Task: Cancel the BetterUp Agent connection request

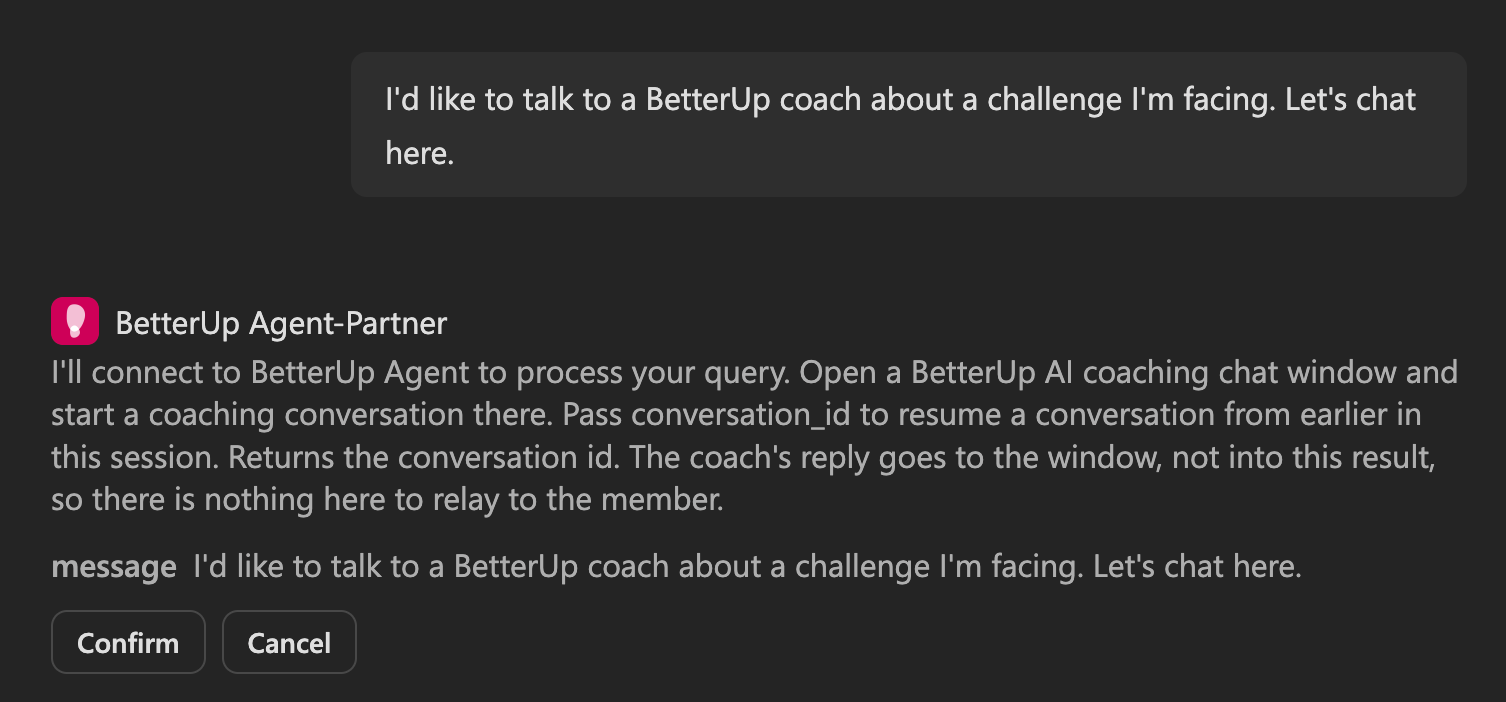Action: (289, 642)
